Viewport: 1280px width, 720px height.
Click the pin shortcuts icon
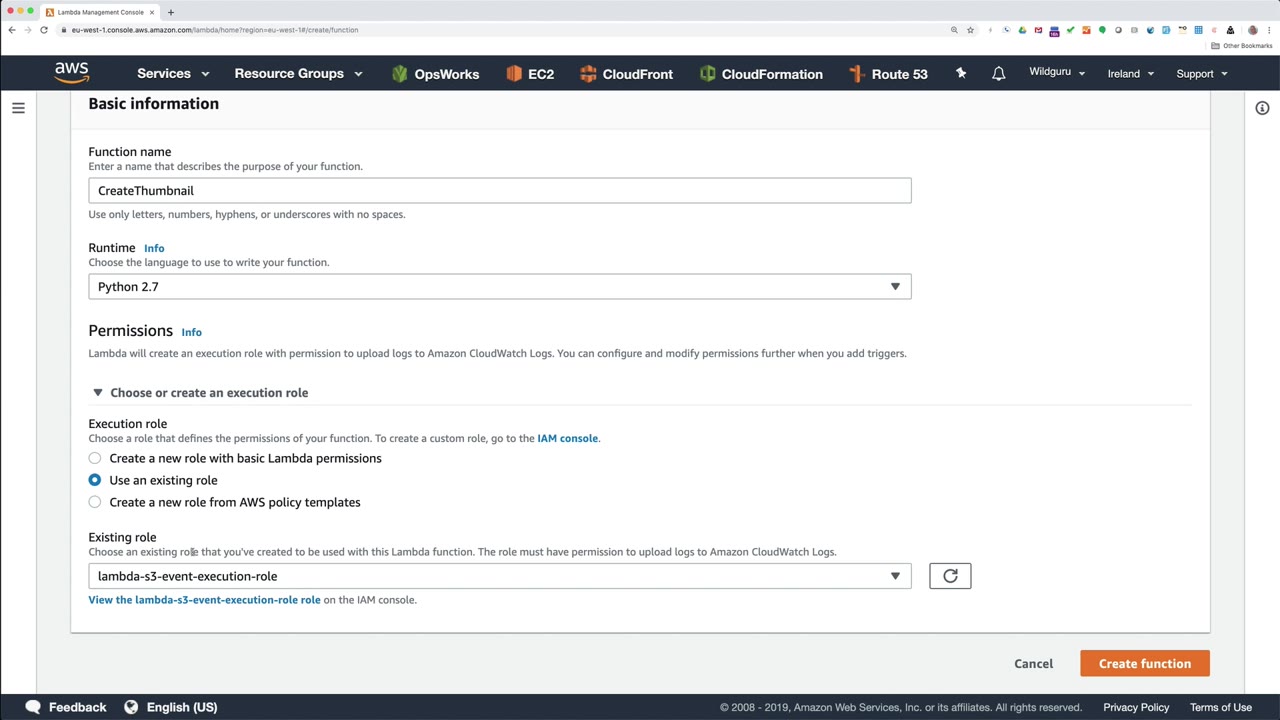click(x=961, y=73)
